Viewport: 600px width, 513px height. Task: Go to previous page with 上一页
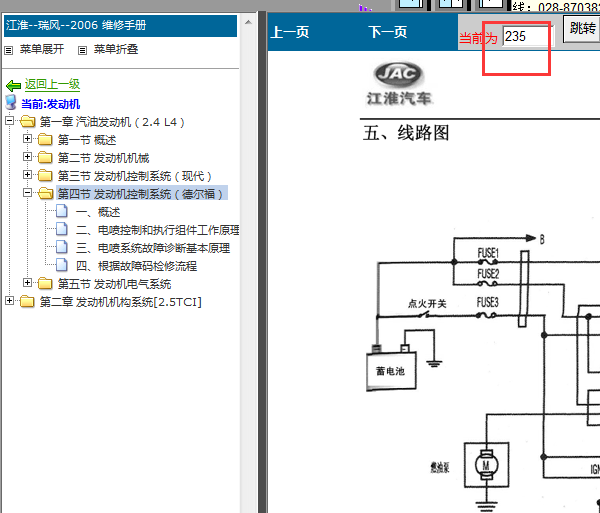(x=290, y=32)
